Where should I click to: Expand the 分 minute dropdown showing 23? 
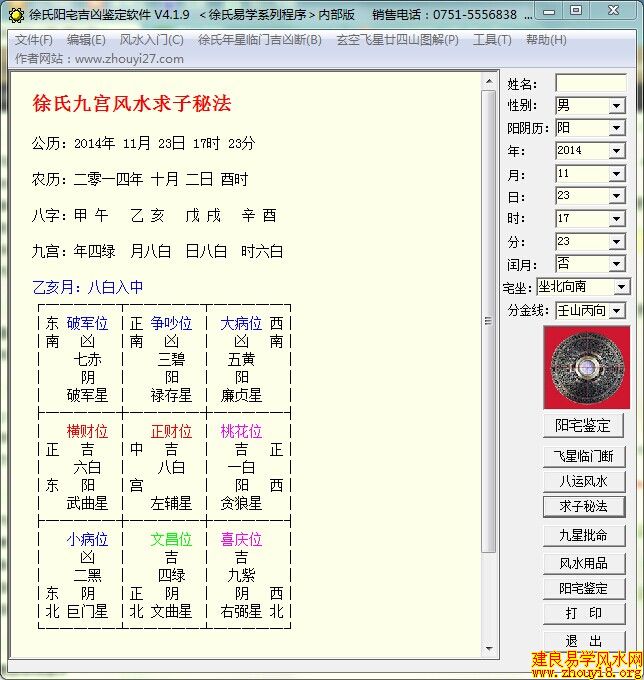[x=616, y=242]
